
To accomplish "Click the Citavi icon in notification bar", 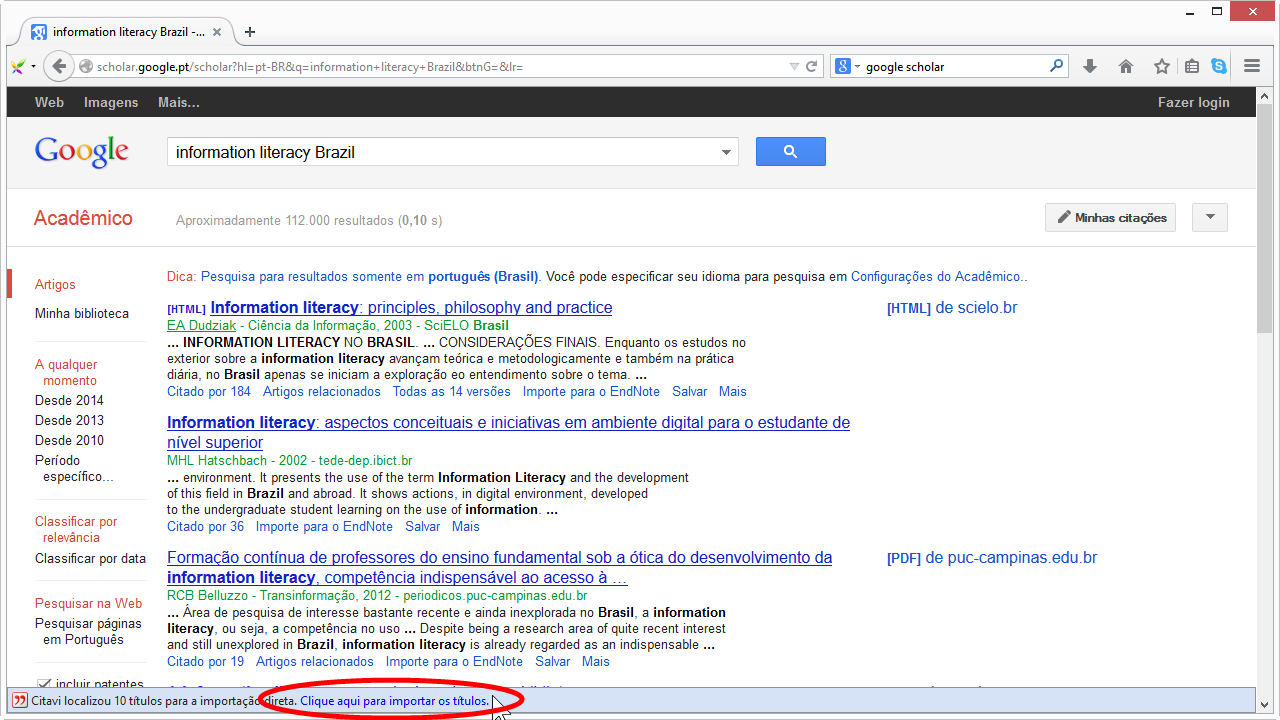I will click(19, 701).
